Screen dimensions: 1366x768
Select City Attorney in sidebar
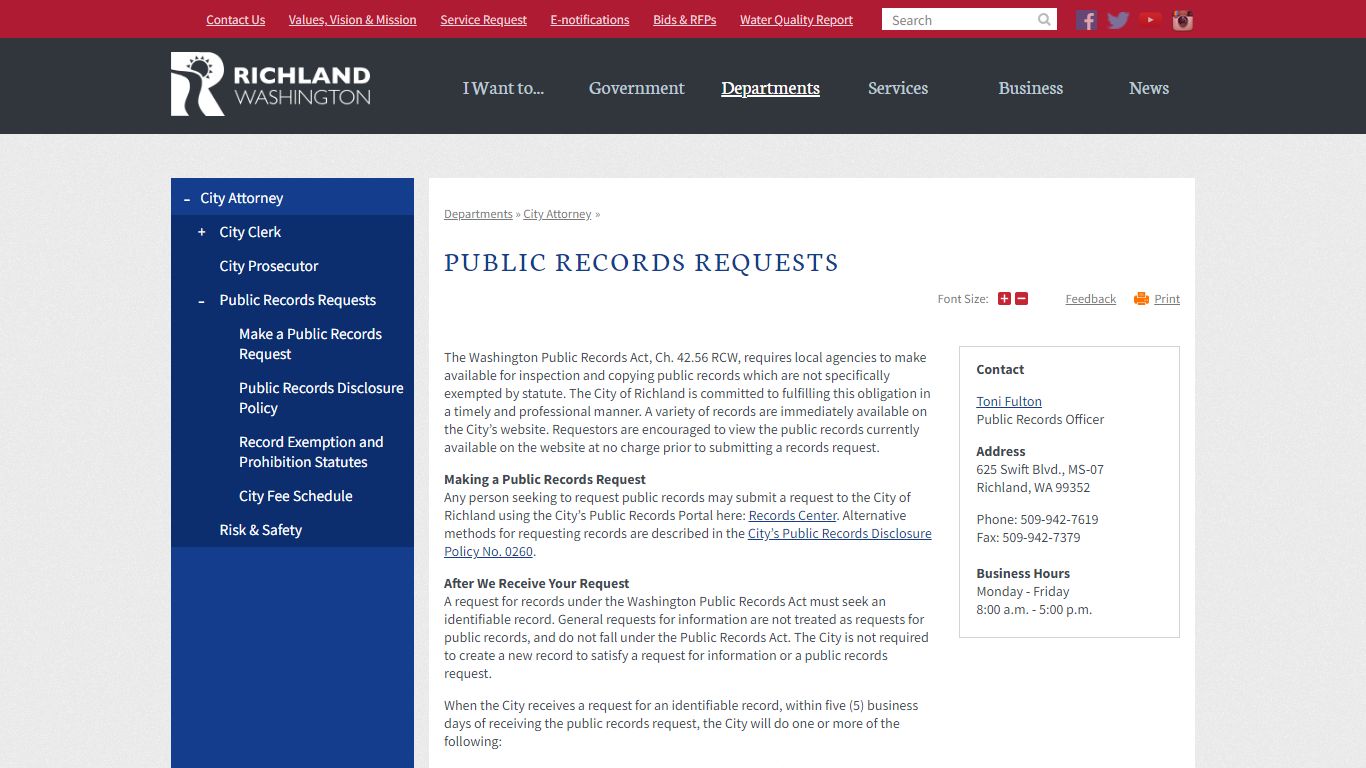(241, 198)
